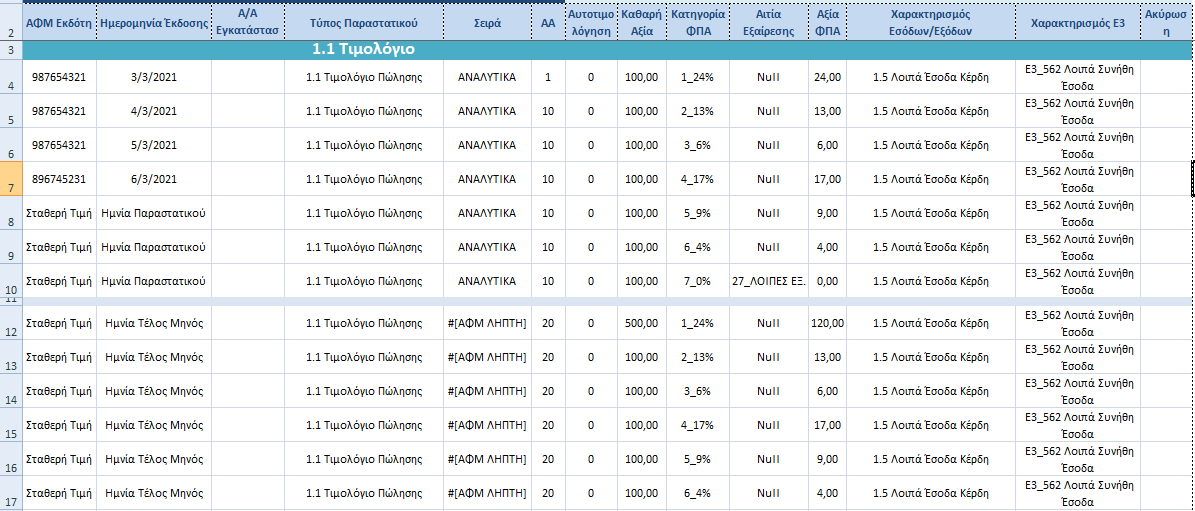The width and height of the screenshot is (1195, 511).
Task: Select the VAT amount cell showing 24,00
Action: (x=827, y=77)
